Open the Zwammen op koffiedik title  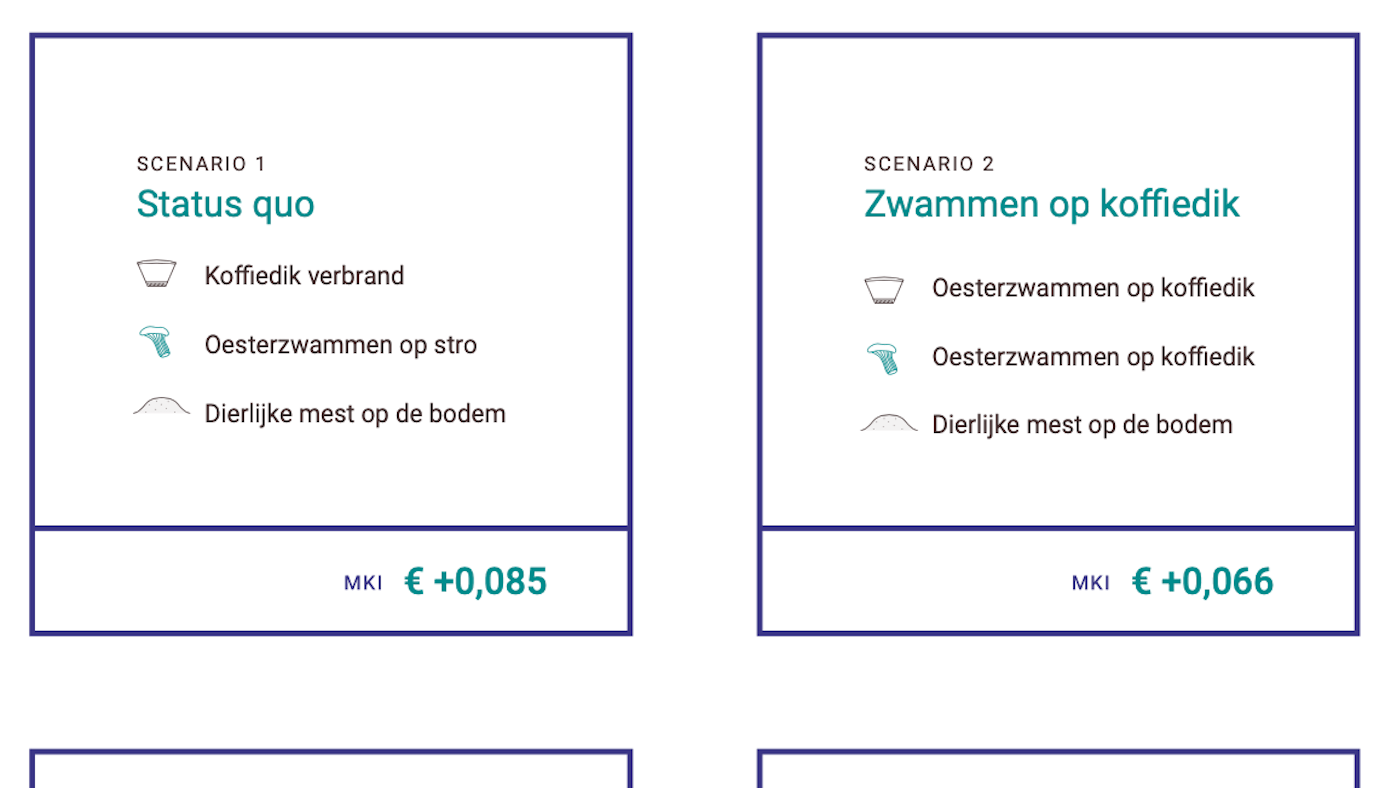[x=1051, y=204]
